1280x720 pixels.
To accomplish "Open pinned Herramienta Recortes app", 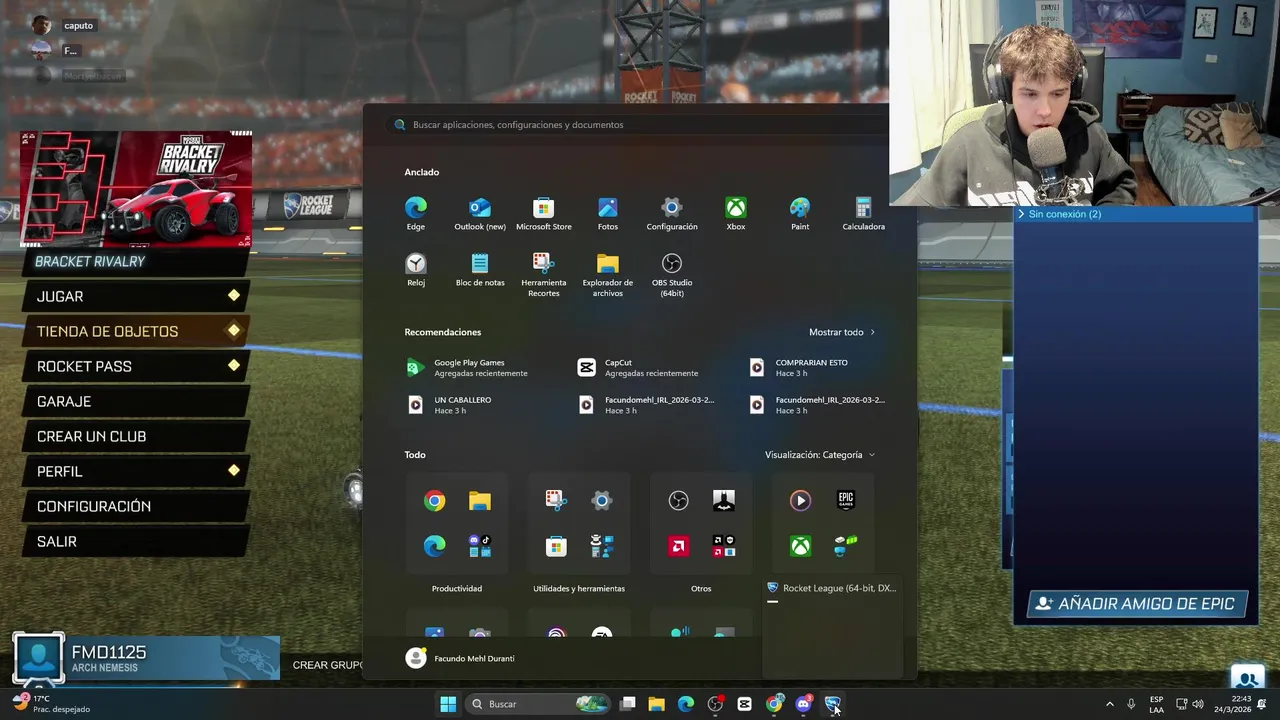I will pyautogui.click(x=544, y=275).
